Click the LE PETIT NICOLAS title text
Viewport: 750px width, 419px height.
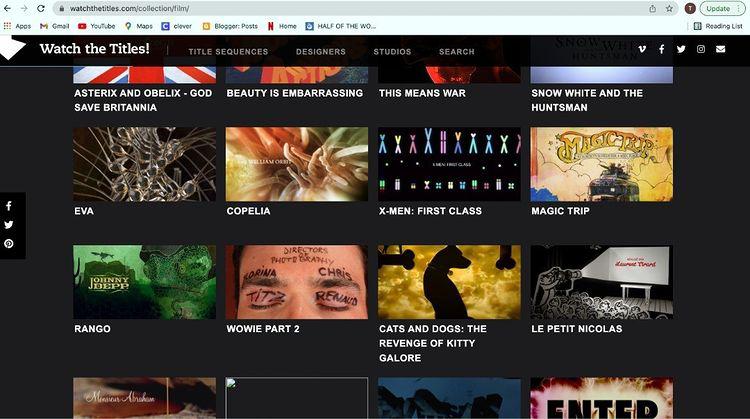[x=577, y=329]
